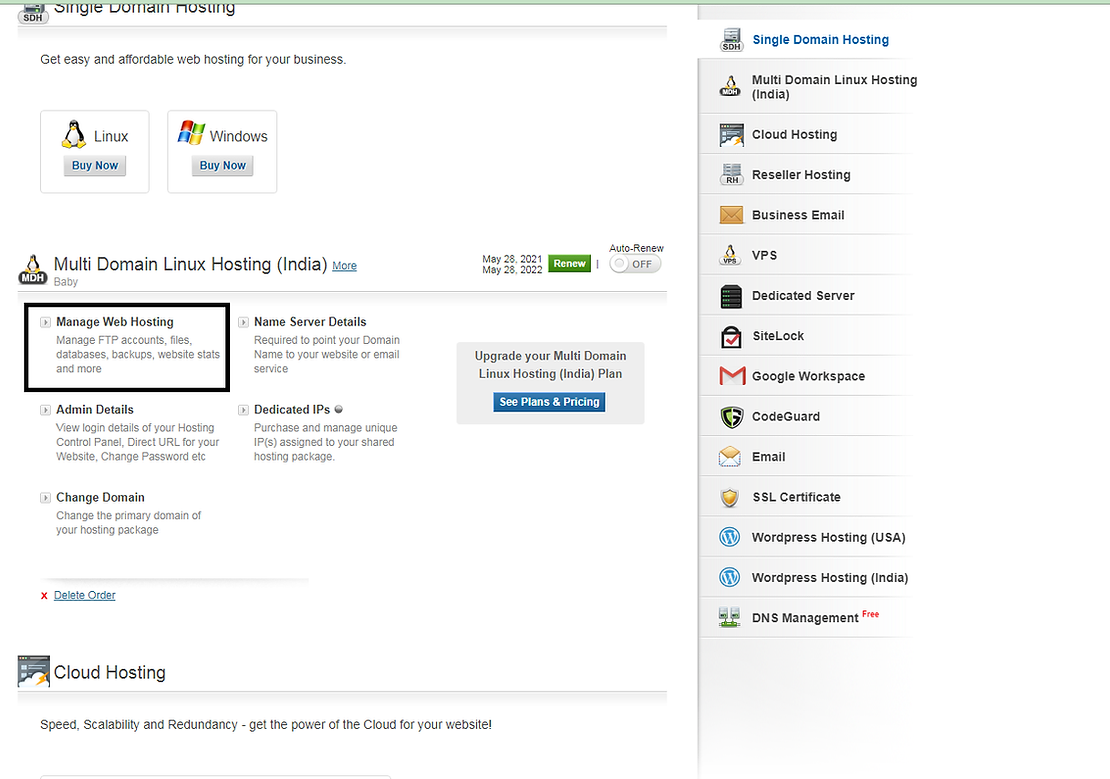Click the Delete Order link
The image size is (1110, 779).
pyautogui.click(x=85, y=595)
